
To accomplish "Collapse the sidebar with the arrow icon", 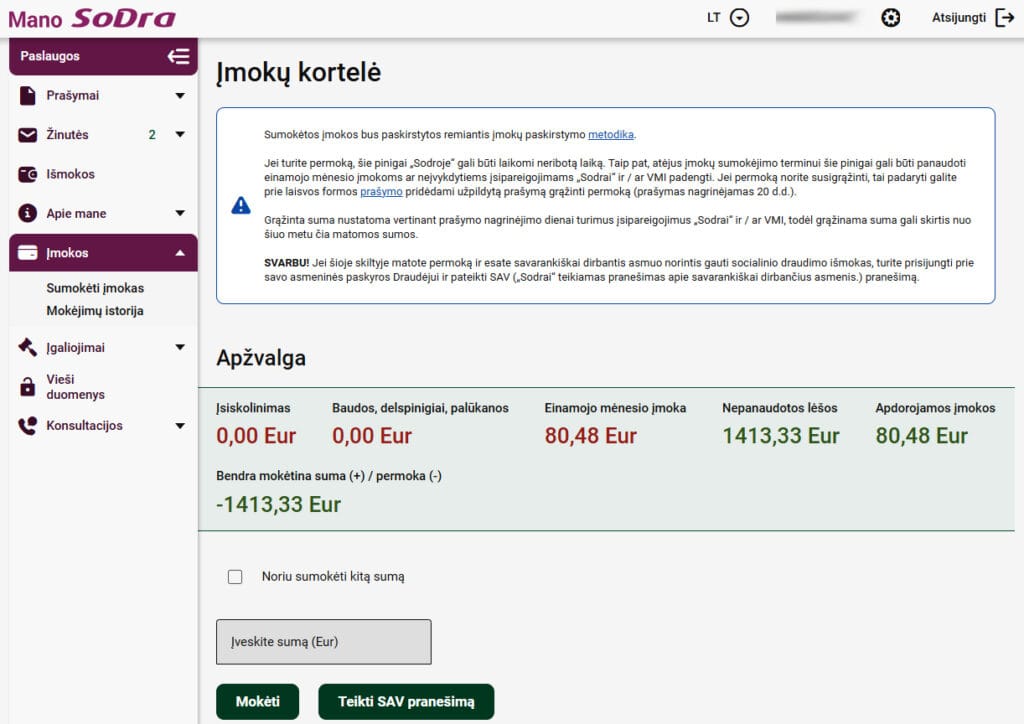I will pyautogui.click(x=180, y=56).
